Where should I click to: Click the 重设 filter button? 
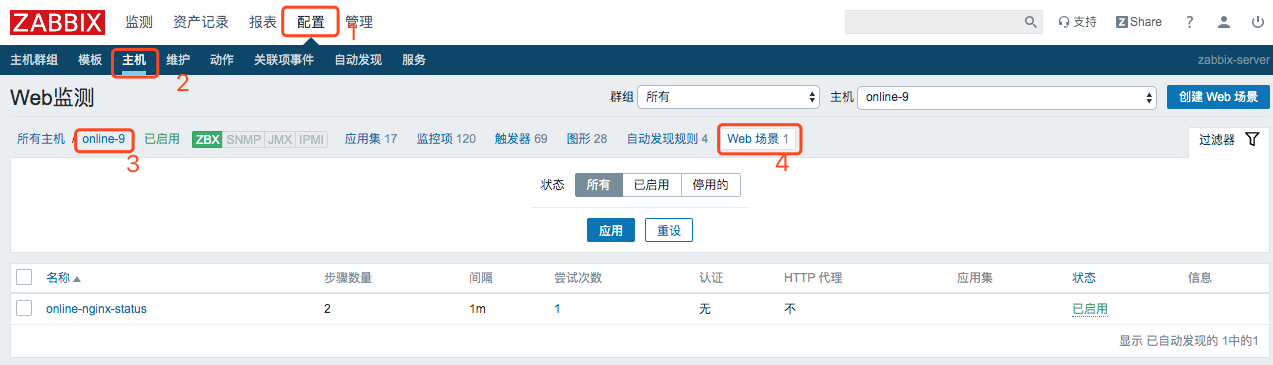tap(669, 230)
